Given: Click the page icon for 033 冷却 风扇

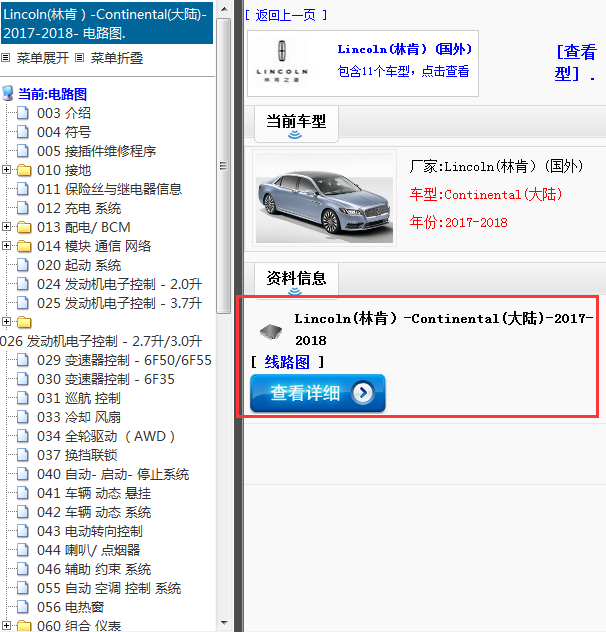Looking at the screenshot, I should click(23, 417).
